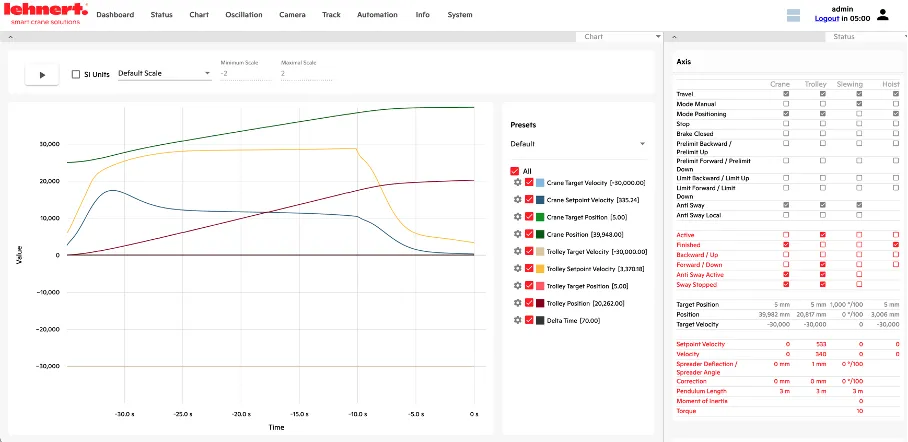
Task: Open the System menu item
Action: pos(460,14)
